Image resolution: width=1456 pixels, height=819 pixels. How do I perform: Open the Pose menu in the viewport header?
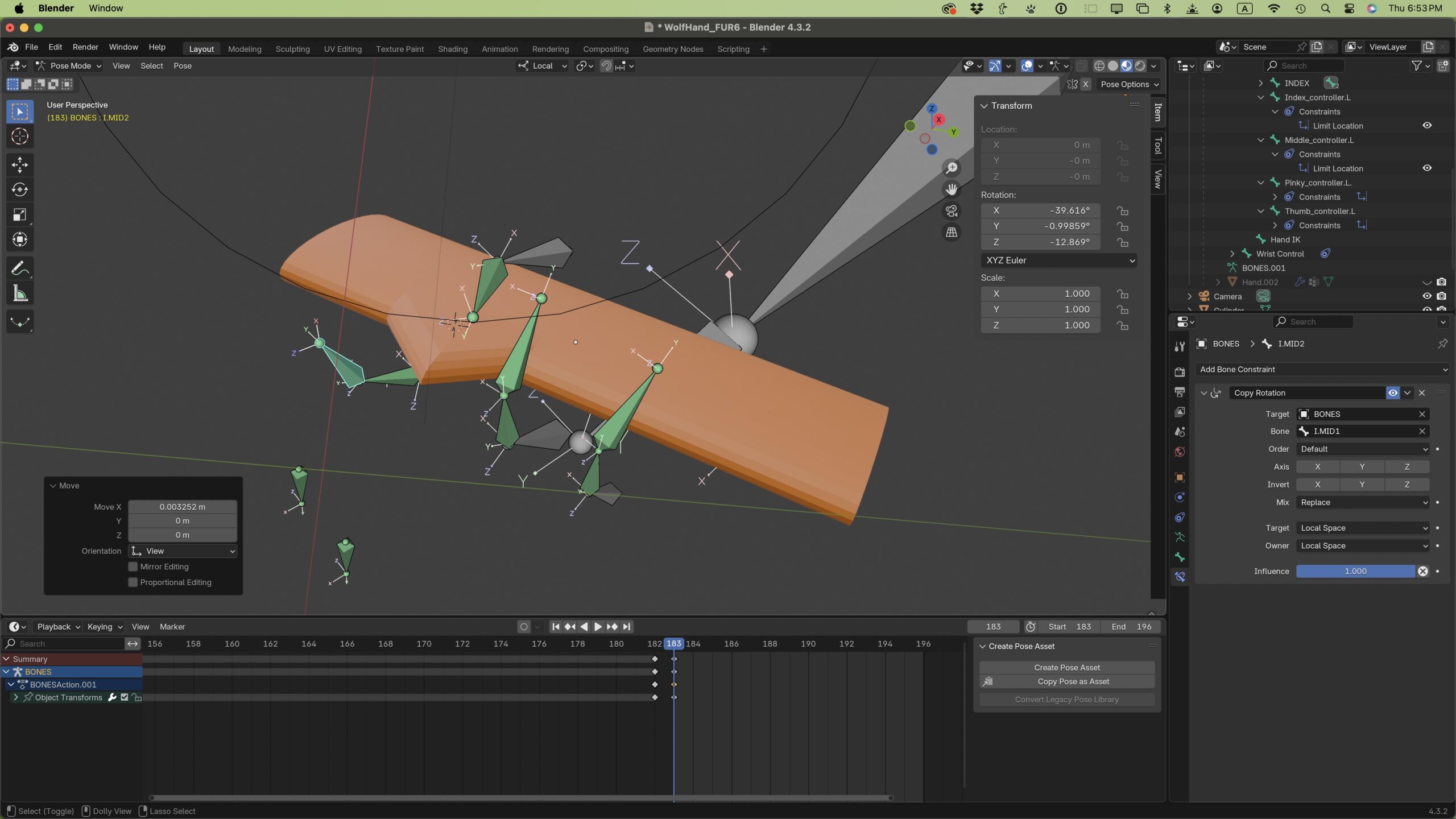[x=182, y=66]
